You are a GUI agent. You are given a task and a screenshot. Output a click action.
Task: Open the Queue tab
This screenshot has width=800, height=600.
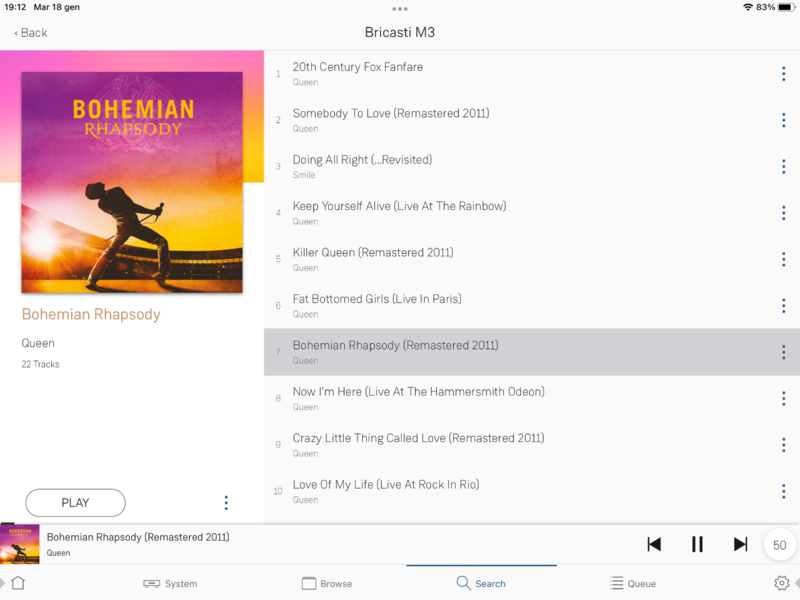(633, 583)
